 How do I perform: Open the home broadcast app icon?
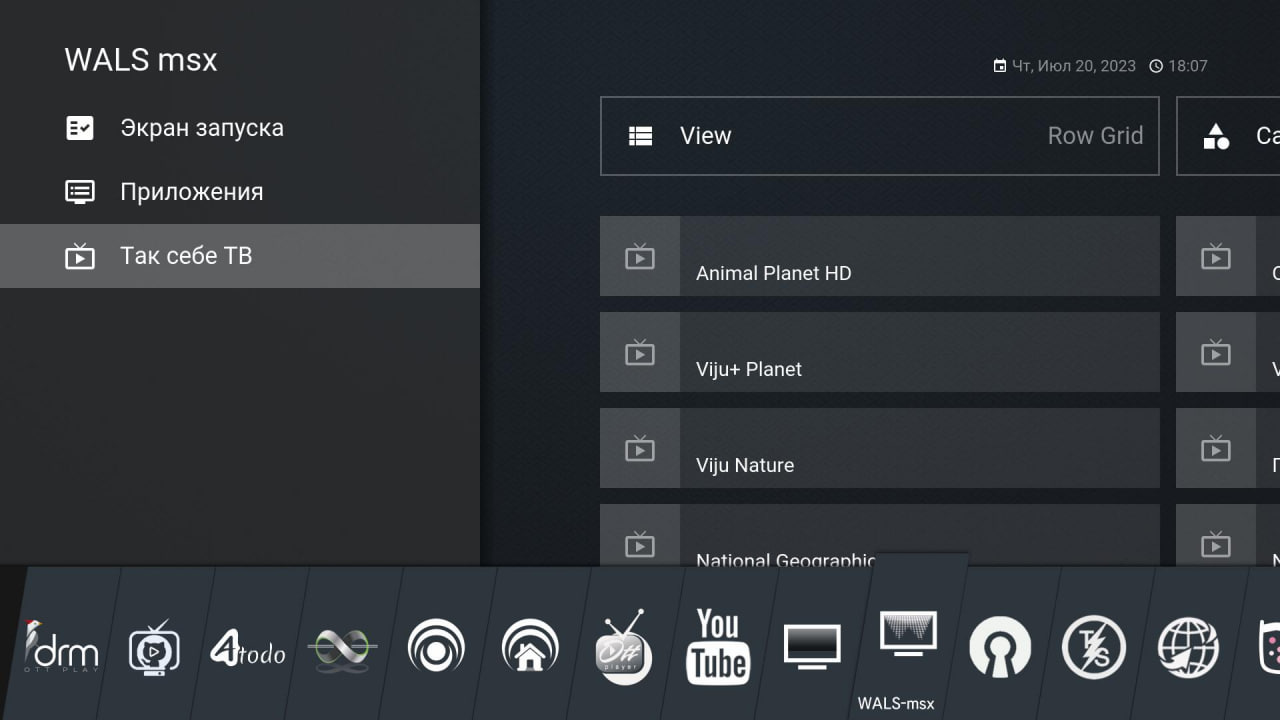pyautogui.click(x=529, y=648)
